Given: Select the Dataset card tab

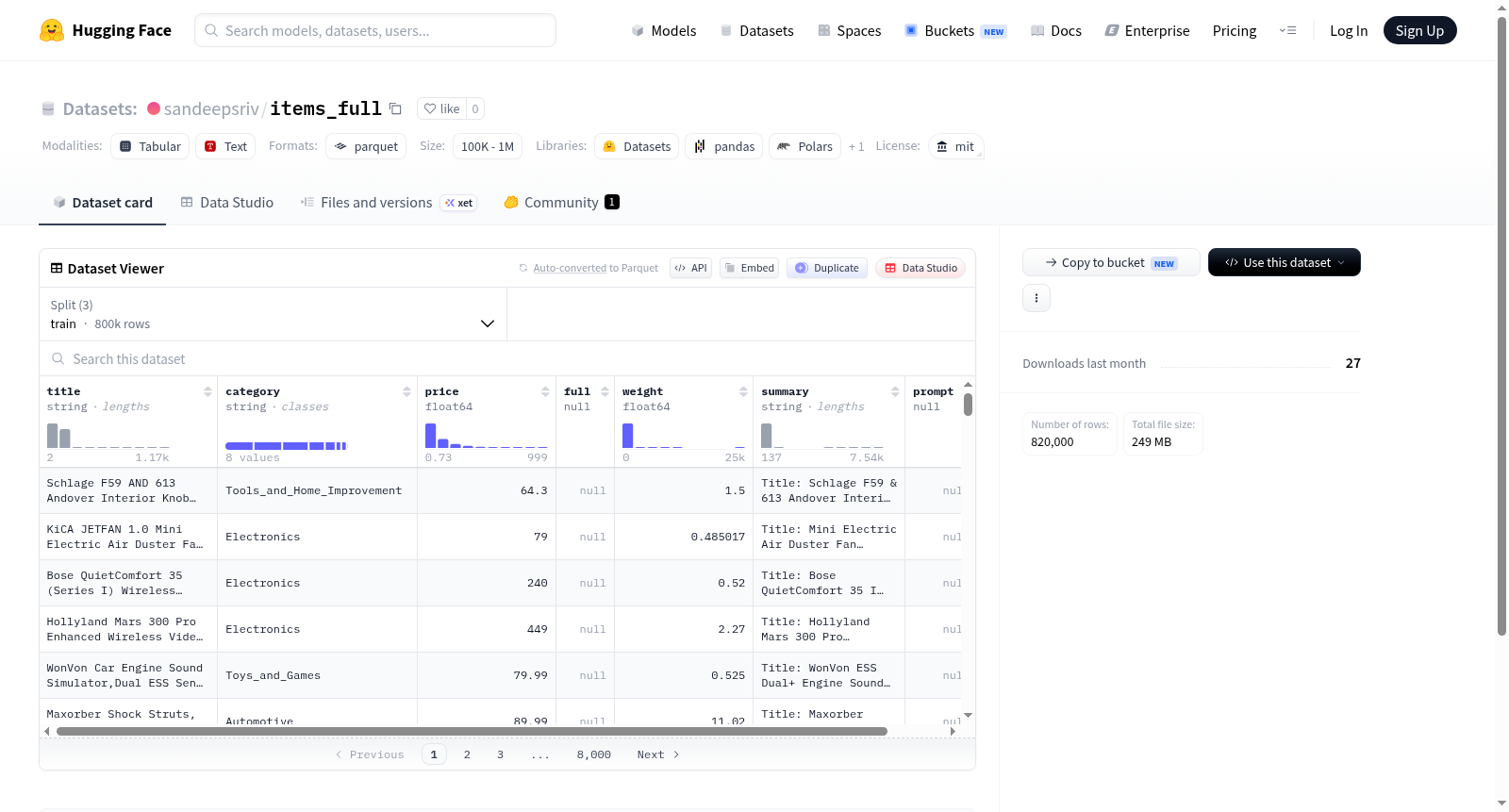Looking at the screenshot, I should [103, 203].
